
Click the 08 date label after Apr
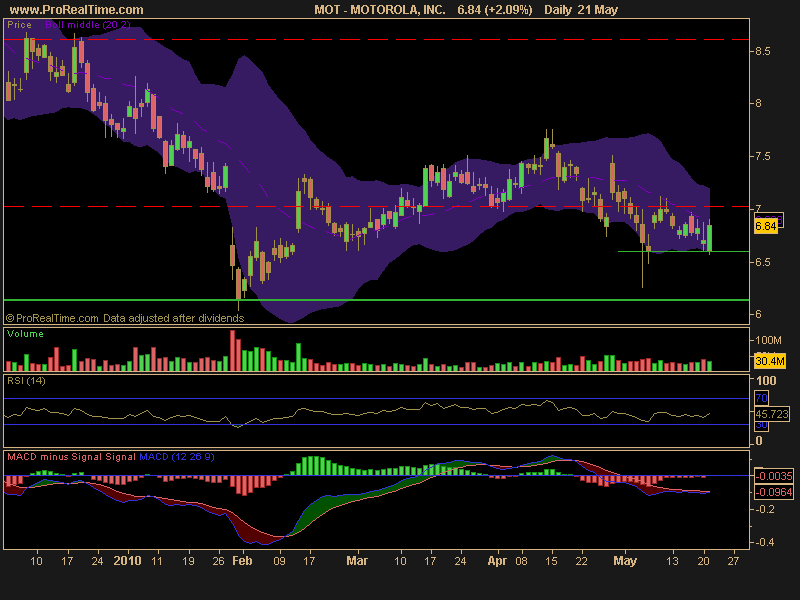521,561
